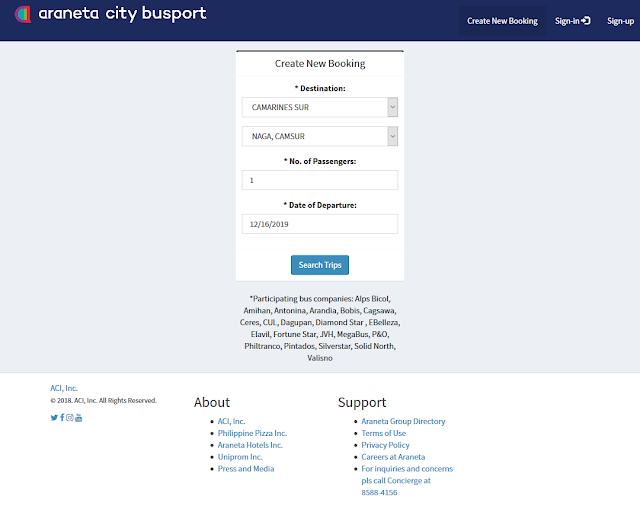The width and height of the screenshot is (640, 513).
Task: Open Araneta Group Directory link
Action: click(x=403, y=421)
